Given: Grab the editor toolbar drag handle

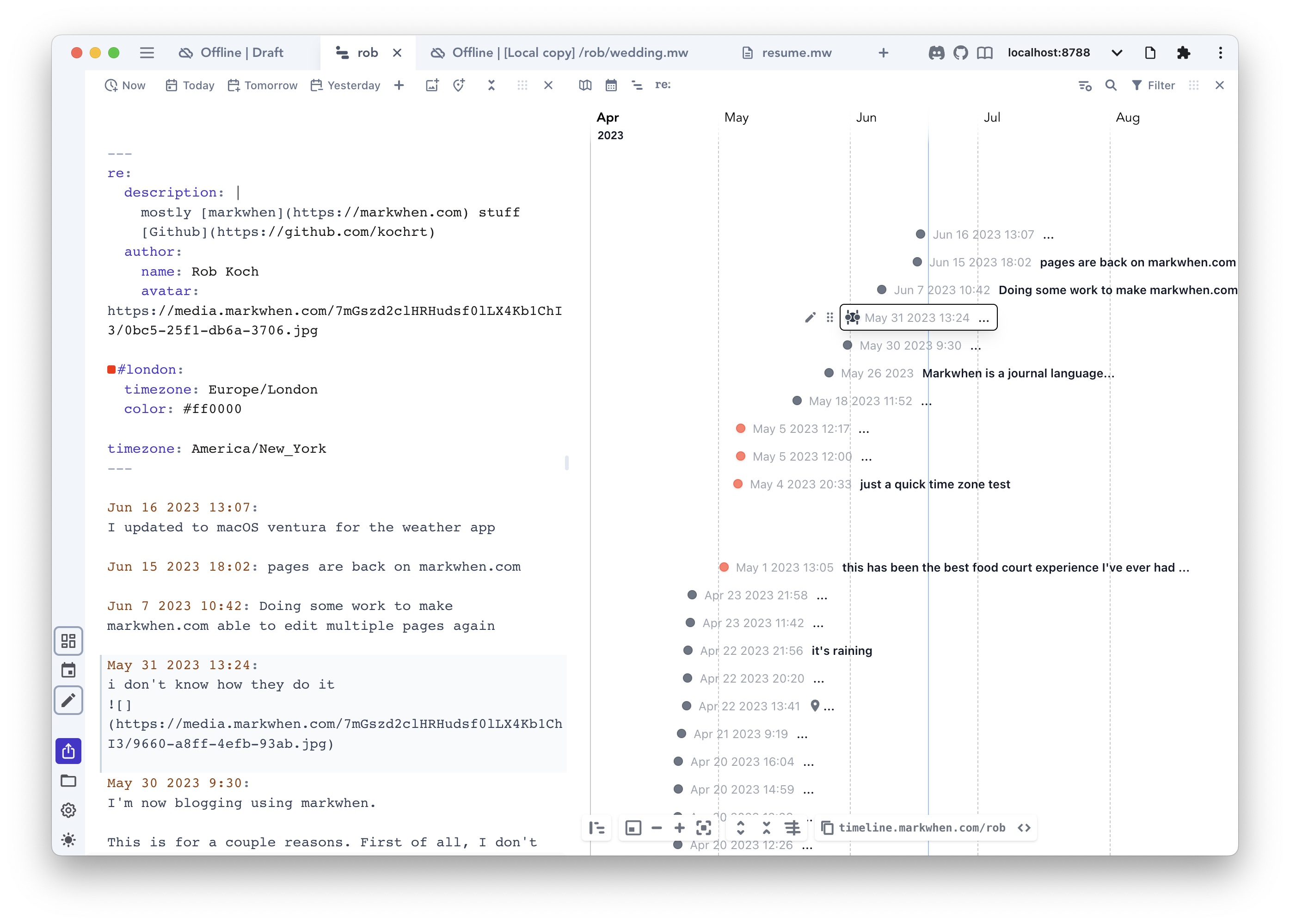Looking at the screenshot, I should [x=522, y=86].
